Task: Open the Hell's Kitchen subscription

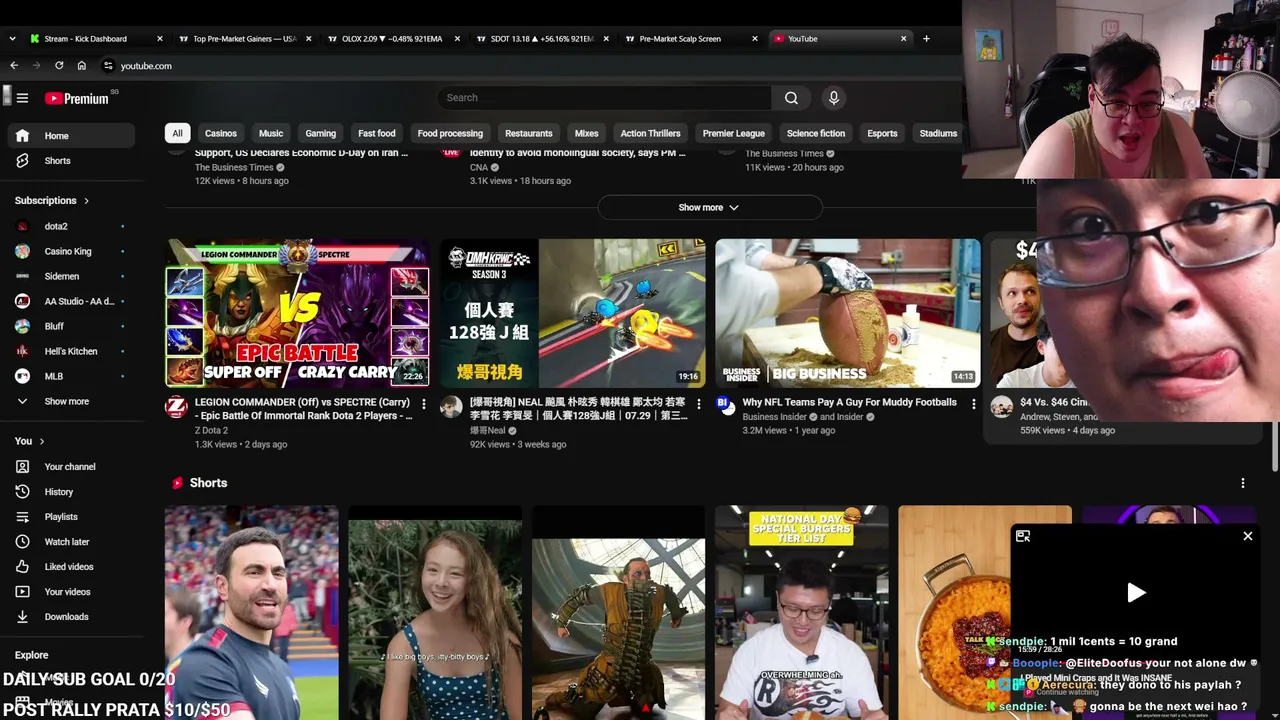Action: pyautogui.click(x=70, y=351)
